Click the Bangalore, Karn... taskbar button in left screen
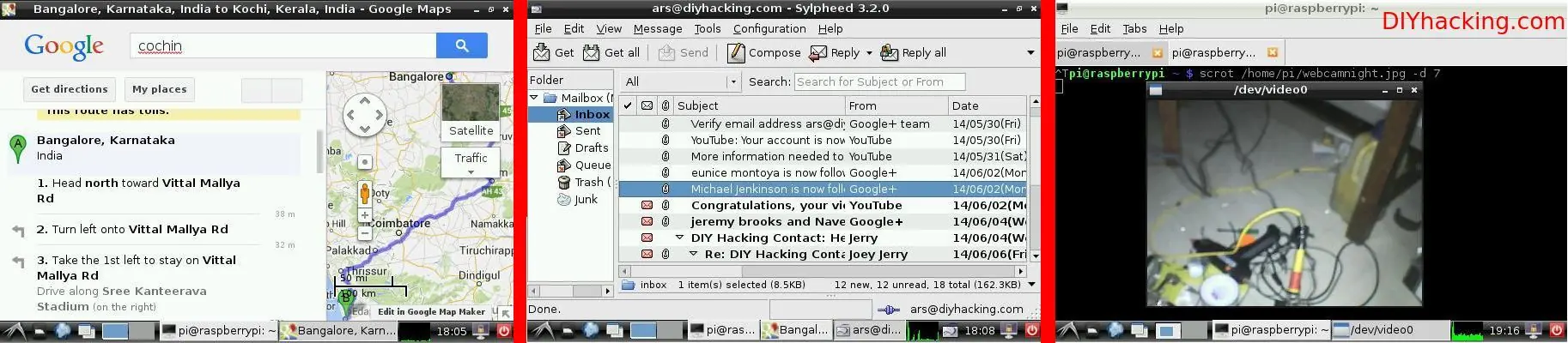The height and width of the screenshot is (343, 1568). [338, 330]
